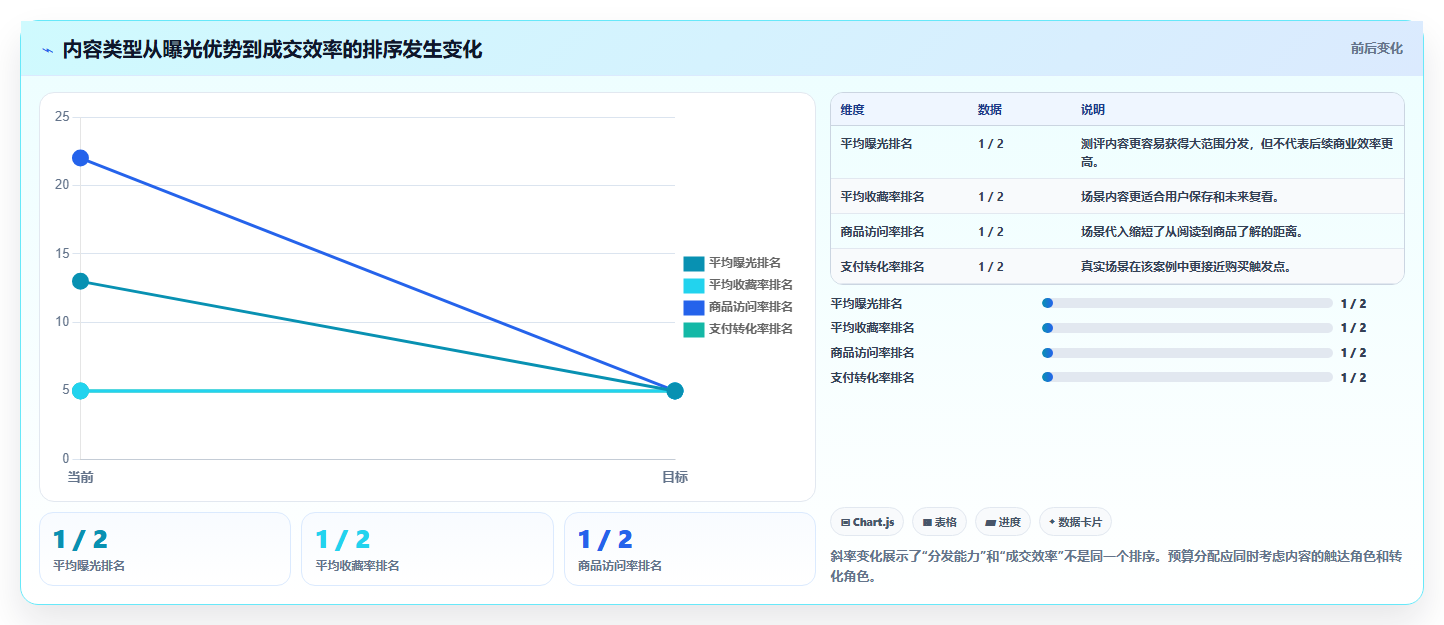1444x625 pixels.
Task: Click the 平均曝光排名 progress bar
Action: 1187,303
